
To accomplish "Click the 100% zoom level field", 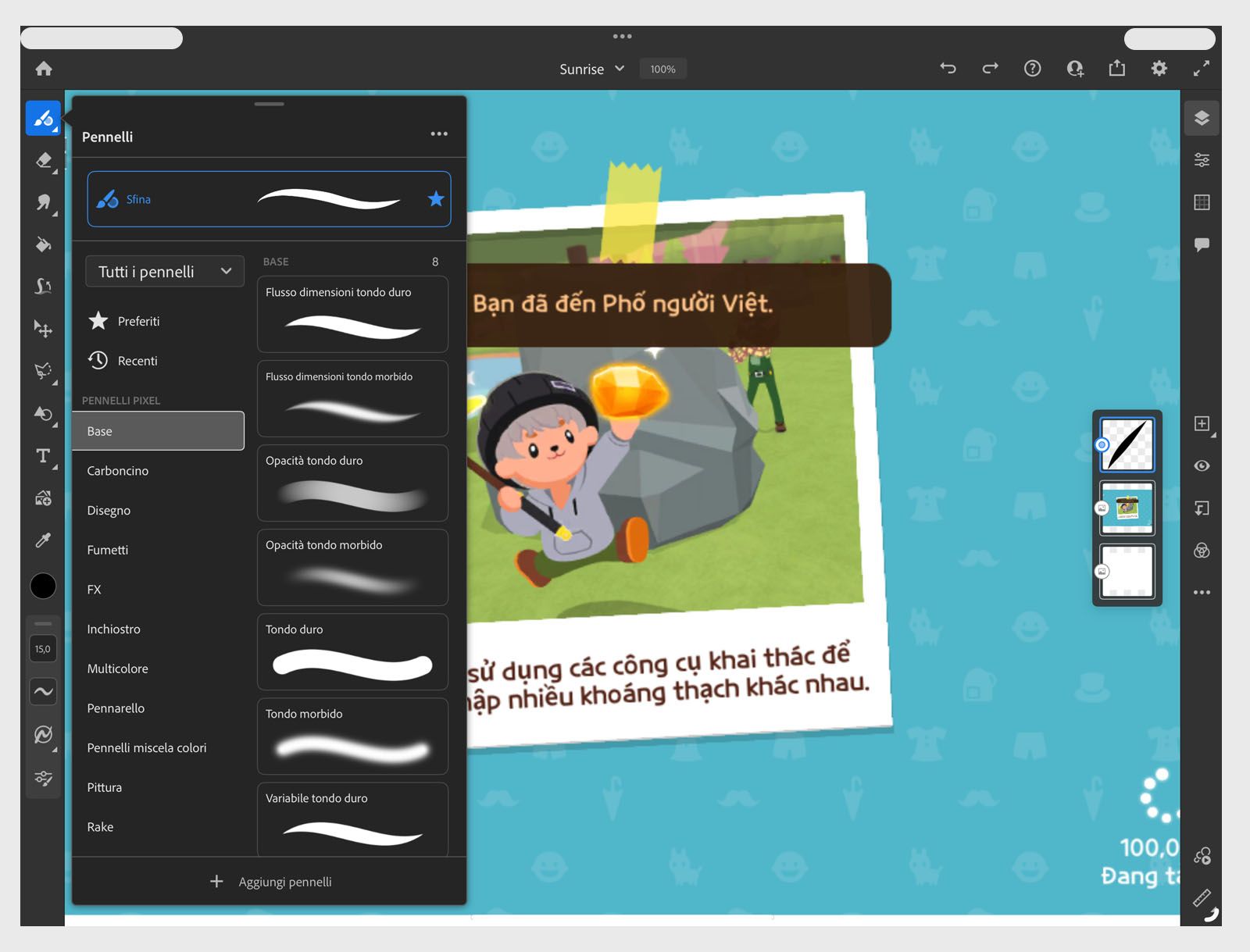I will (x=662, y=69).
